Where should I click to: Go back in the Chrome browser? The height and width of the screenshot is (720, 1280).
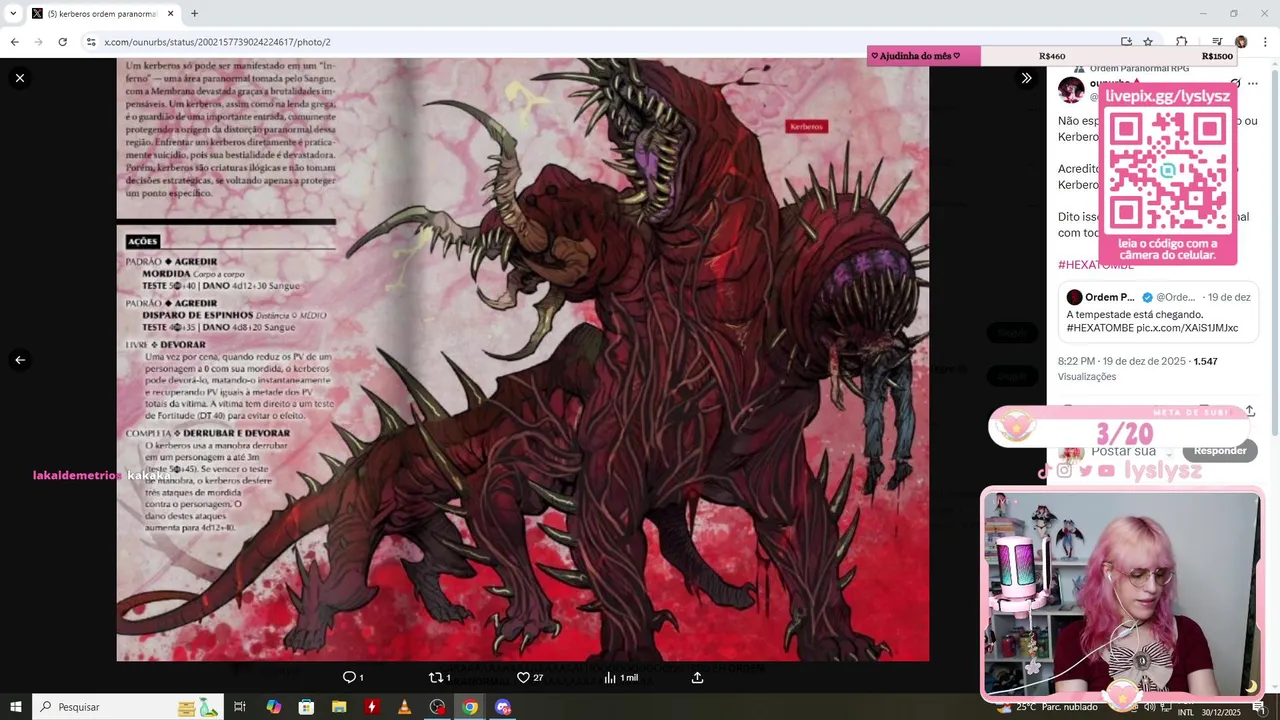pyautogui.click(x=14, y=42)
